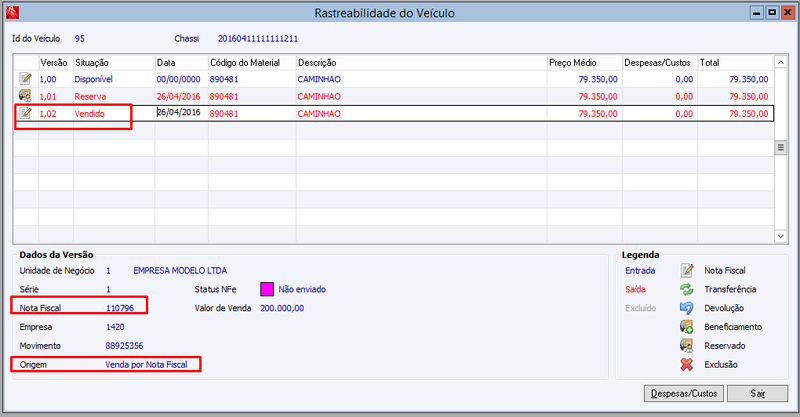Click the Versão column header
Image resolution: width=800 pixels, height=417 pixels.
pyautogui.click(x=54, y=63)
